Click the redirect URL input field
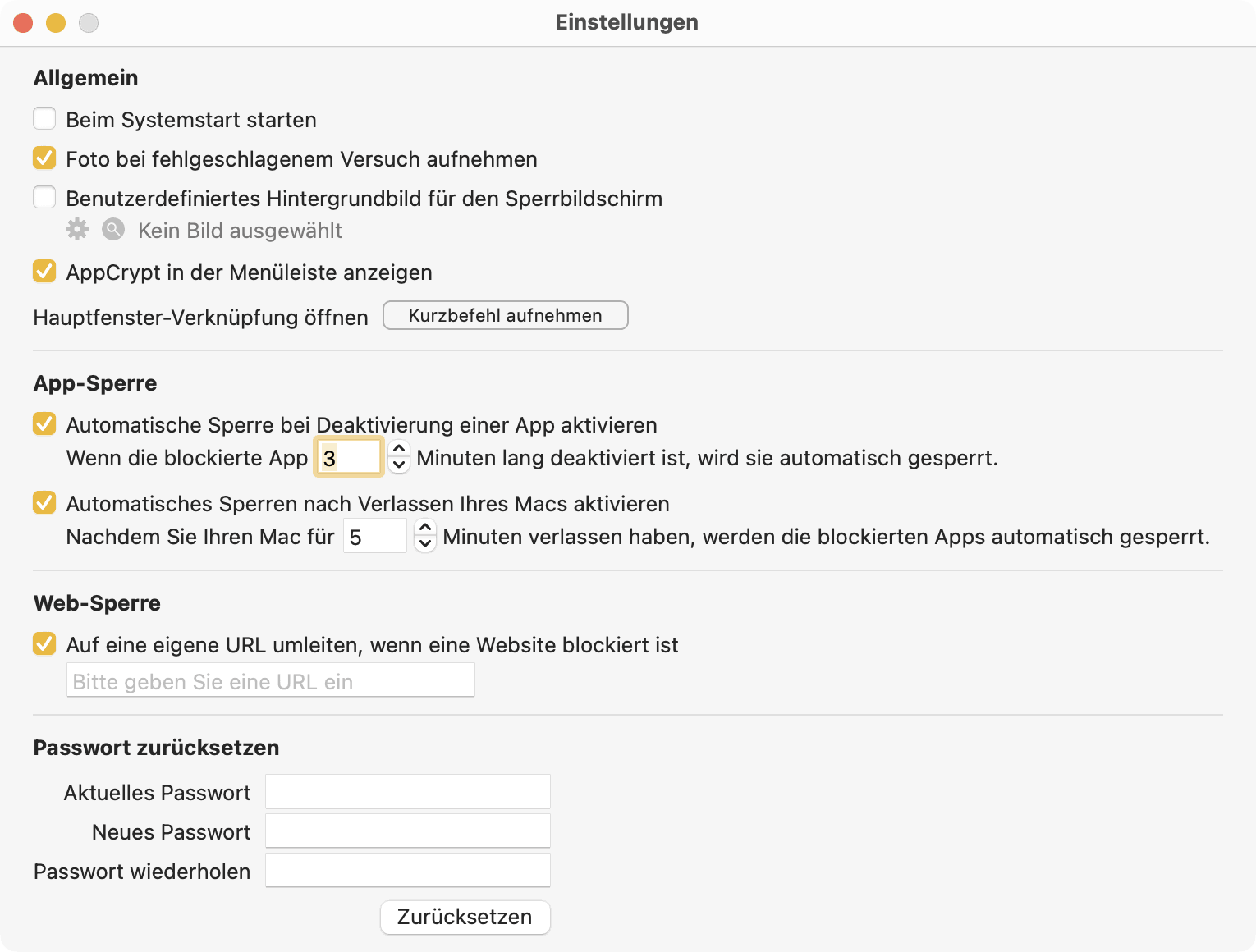The width and height of the screenshot is (1256, 952). click(x=271, y=680)
